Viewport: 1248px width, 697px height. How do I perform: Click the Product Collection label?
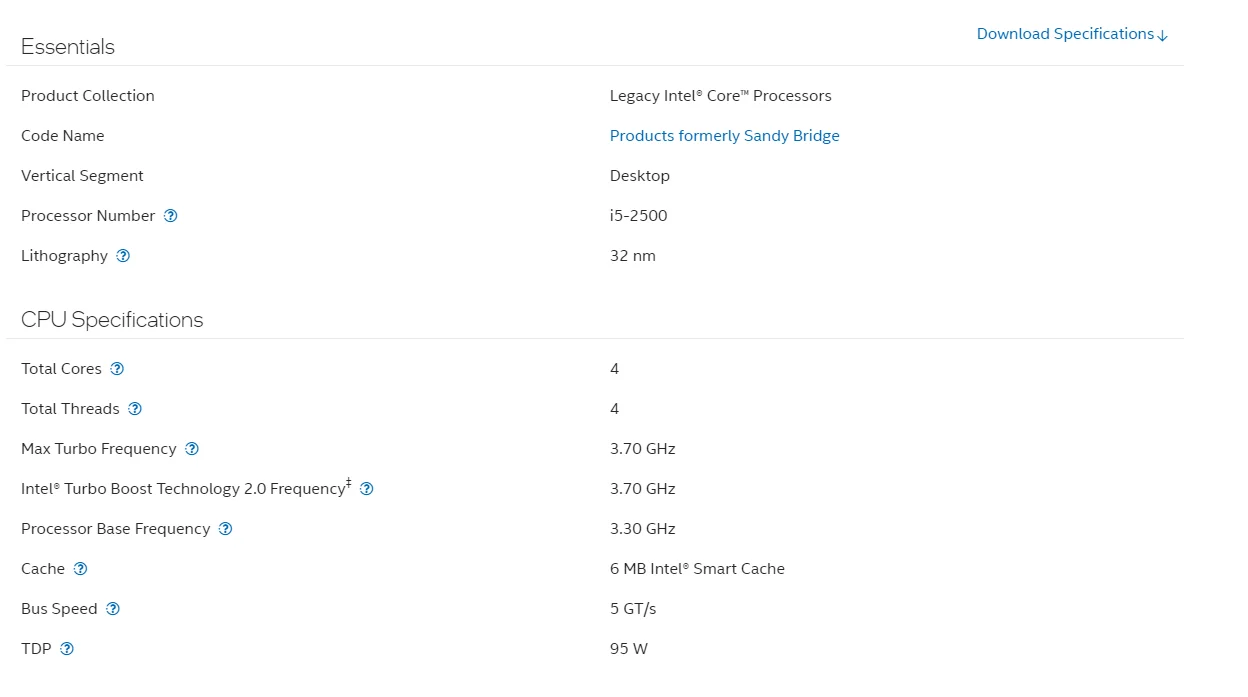(x=88, y=96)
